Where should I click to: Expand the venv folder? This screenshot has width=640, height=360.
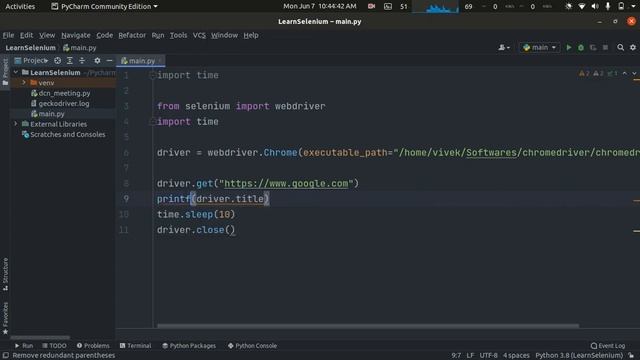24,82
